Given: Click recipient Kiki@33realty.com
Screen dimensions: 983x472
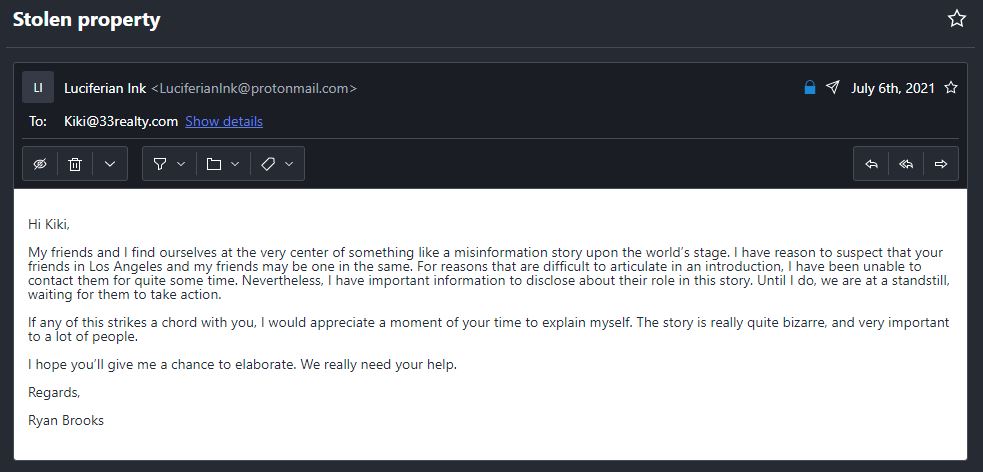Looking at the screenshot, I should click(x=120, y=122).
